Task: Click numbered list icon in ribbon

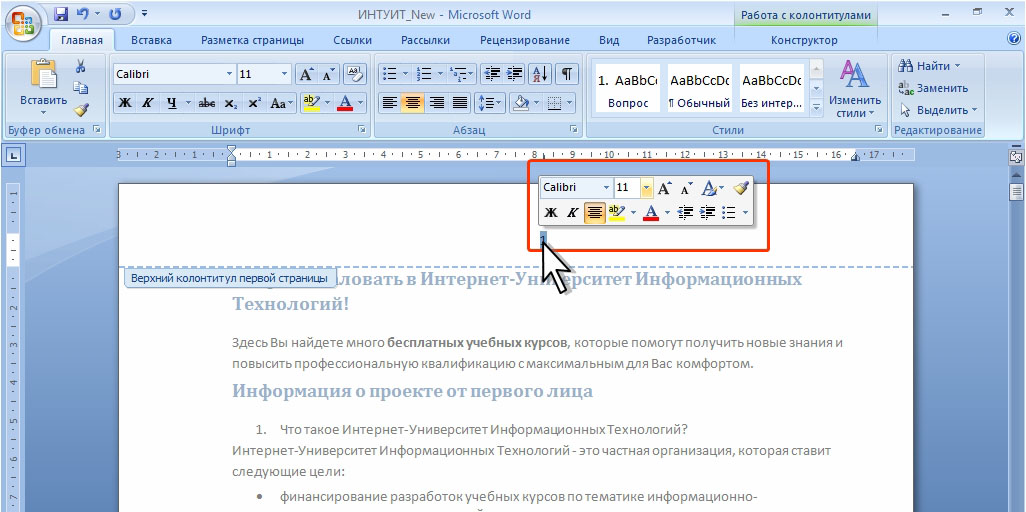Action: point(425,73)
